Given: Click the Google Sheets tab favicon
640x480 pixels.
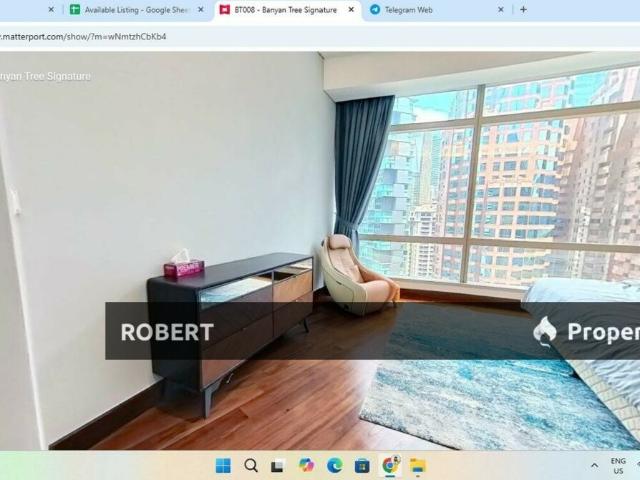Looking at the screenshot, I should point(75,10).
